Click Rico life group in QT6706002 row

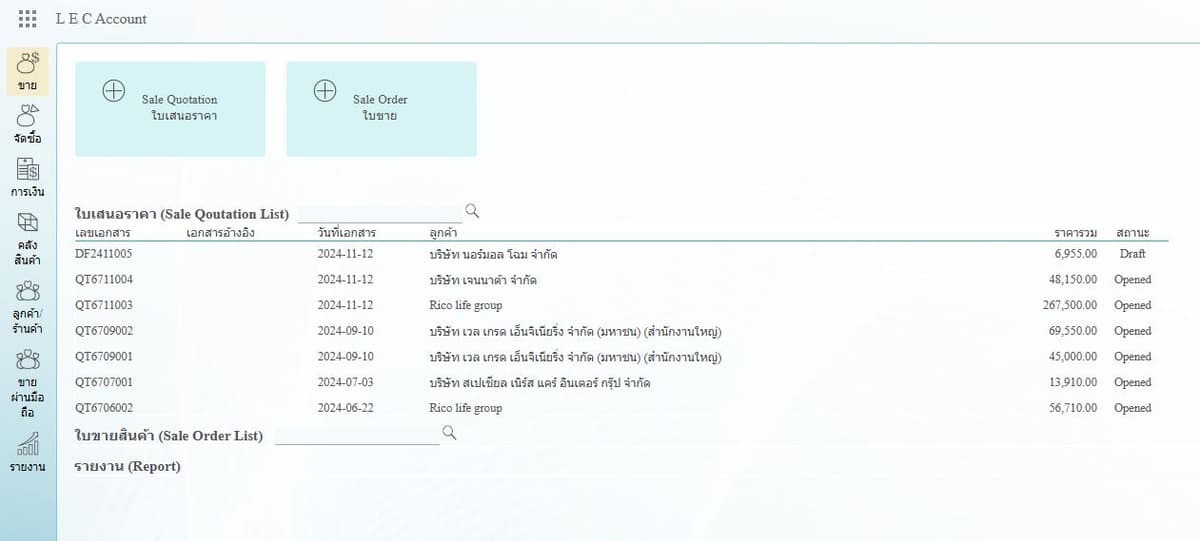[465, 408]
